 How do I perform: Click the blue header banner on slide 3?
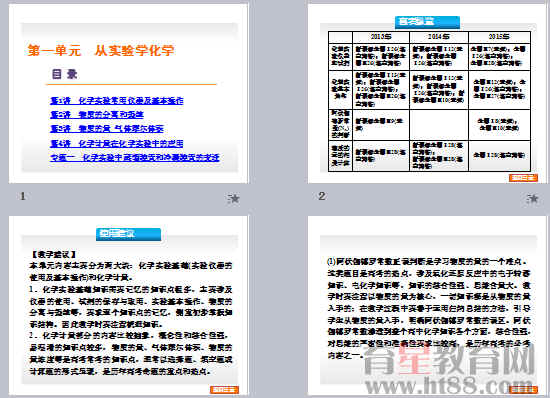pos(128,234)
